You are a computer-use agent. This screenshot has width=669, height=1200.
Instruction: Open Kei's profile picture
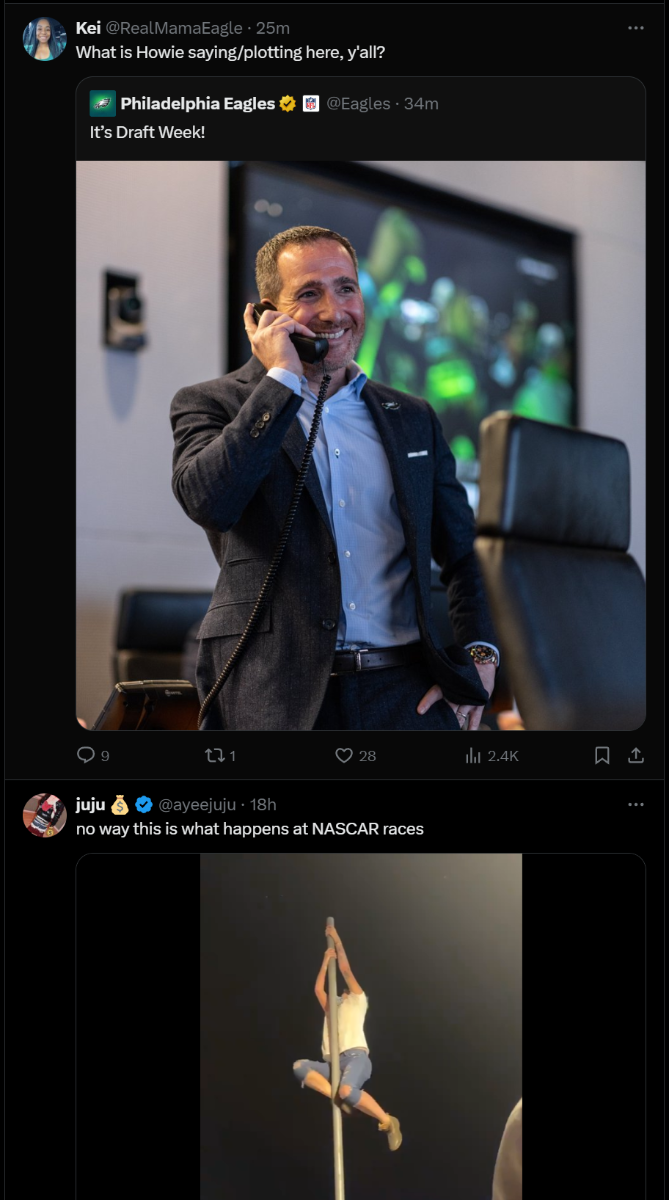tap(44, 39)
